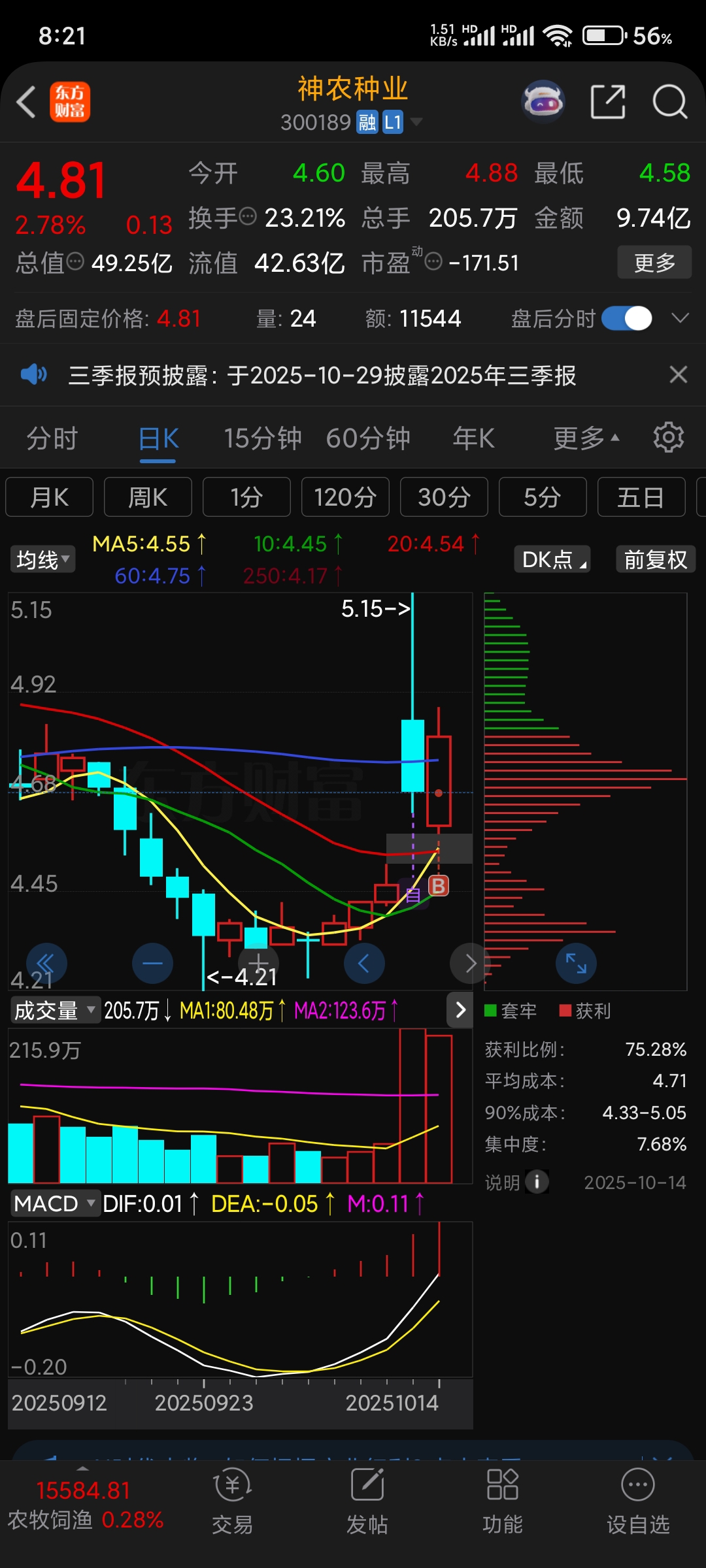The height and width of the screenshot is (1568, 706).
Task: Open info circle next to 总值
Action: (75, 261)
